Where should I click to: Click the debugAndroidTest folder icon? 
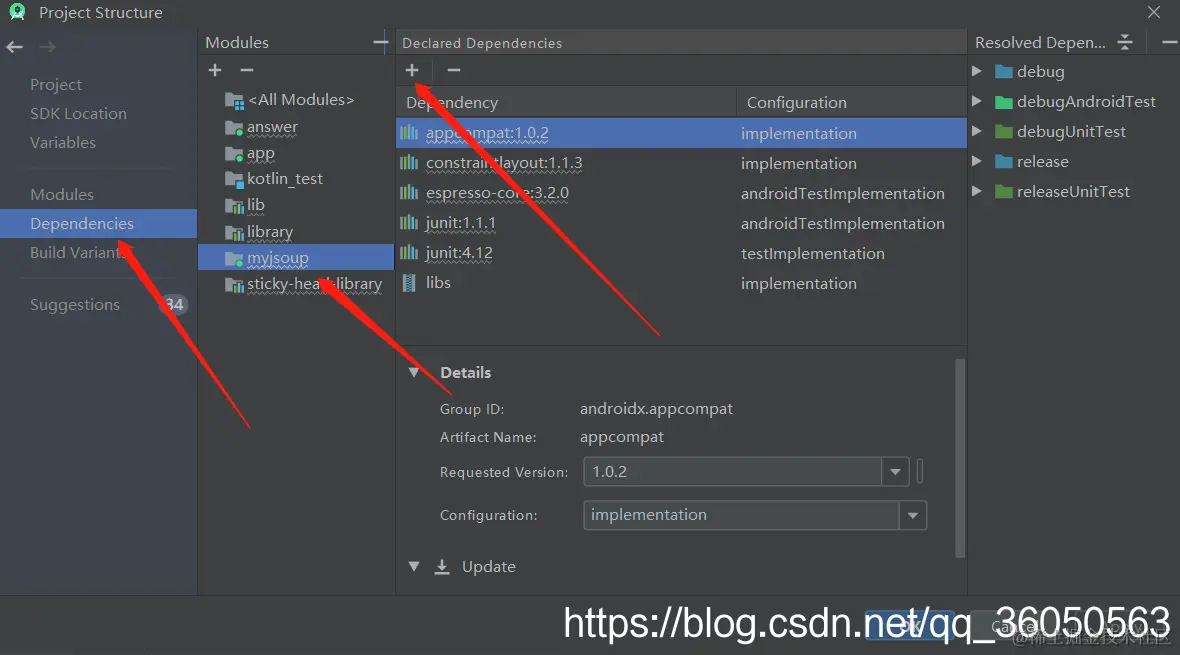point(1003,102)
